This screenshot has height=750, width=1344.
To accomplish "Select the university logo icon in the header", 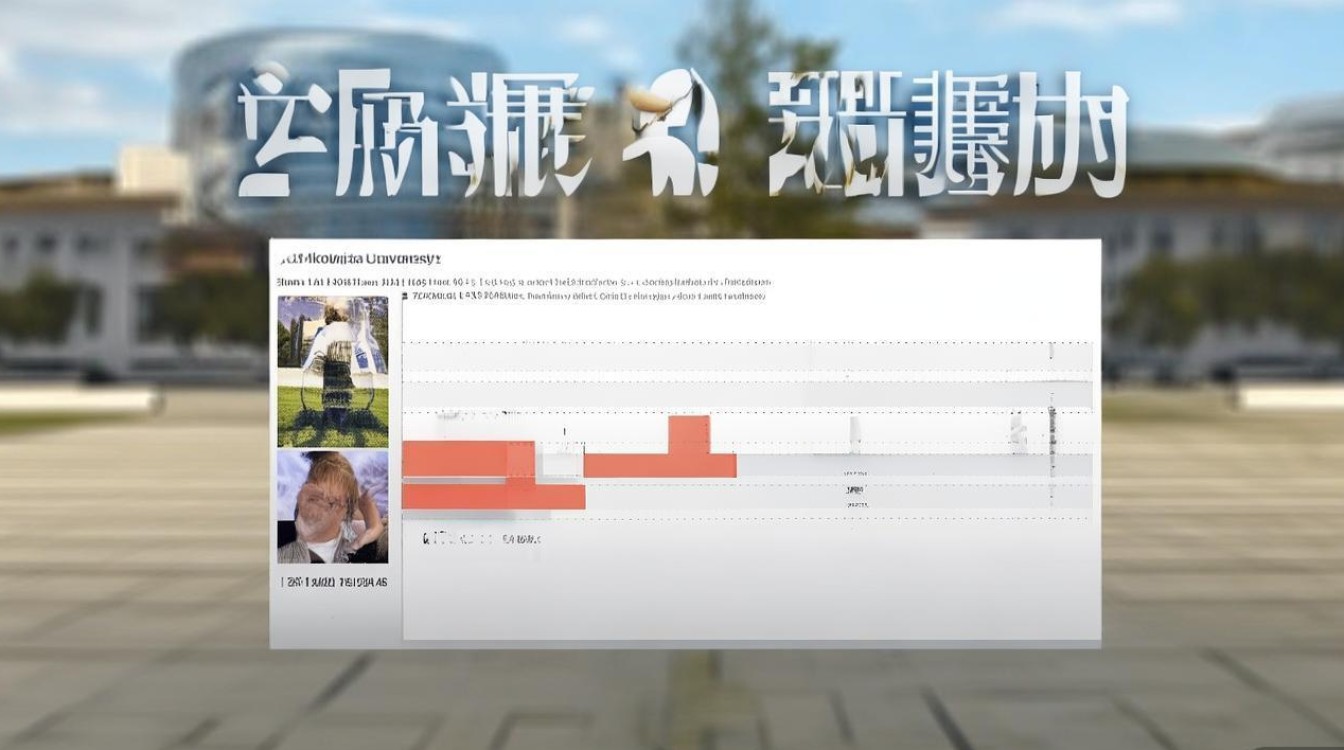I will [x=284, y=257].
